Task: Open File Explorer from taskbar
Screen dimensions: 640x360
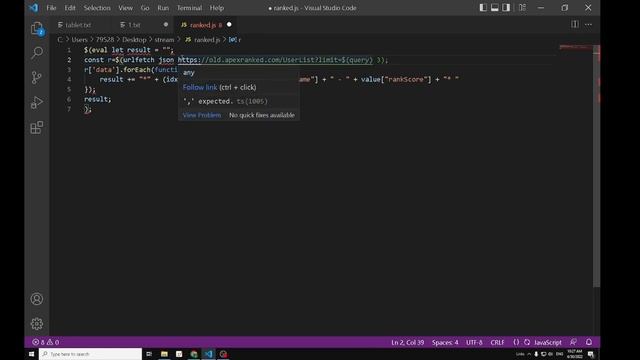Action: click(164, 354)
